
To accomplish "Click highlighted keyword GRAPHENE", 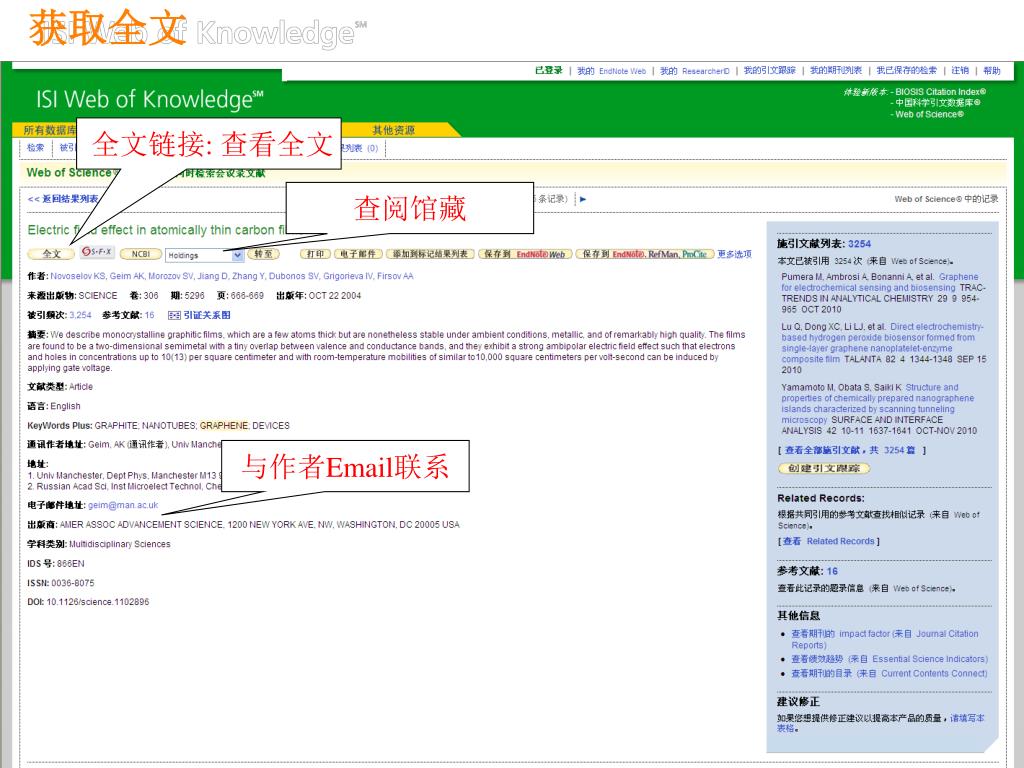I will [x=224, y=425].
